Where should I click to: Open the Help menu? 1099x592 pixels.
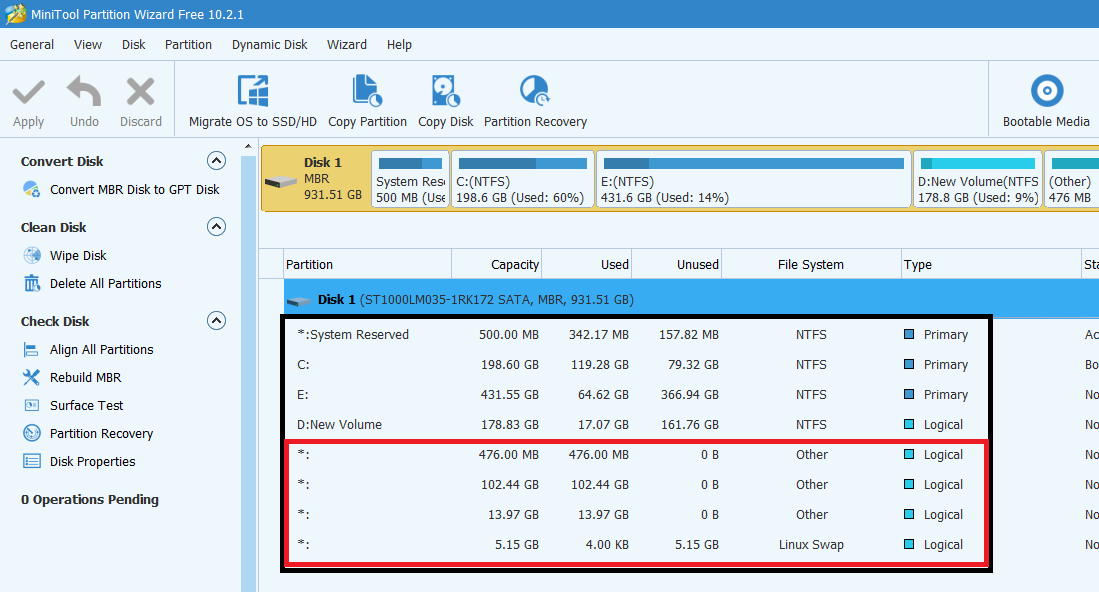[x=399, y=44]
